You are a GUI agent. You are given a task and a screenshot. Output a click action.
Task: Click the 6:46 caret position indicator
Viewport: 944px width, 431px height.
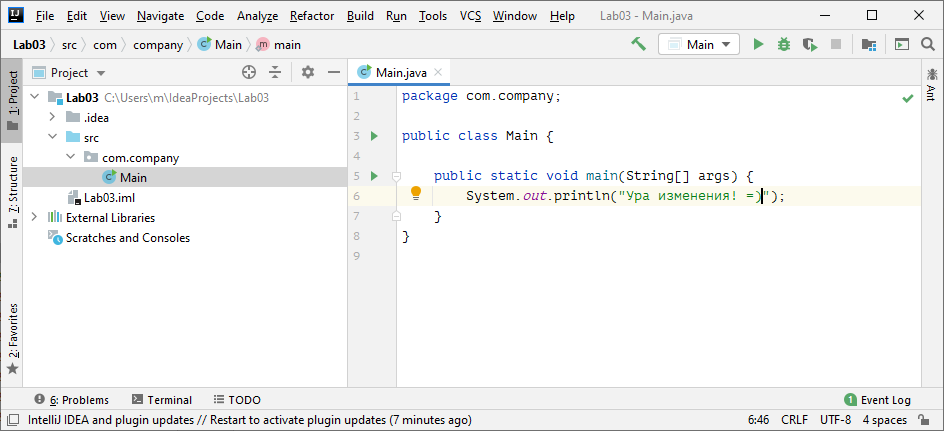click(759, 420)
